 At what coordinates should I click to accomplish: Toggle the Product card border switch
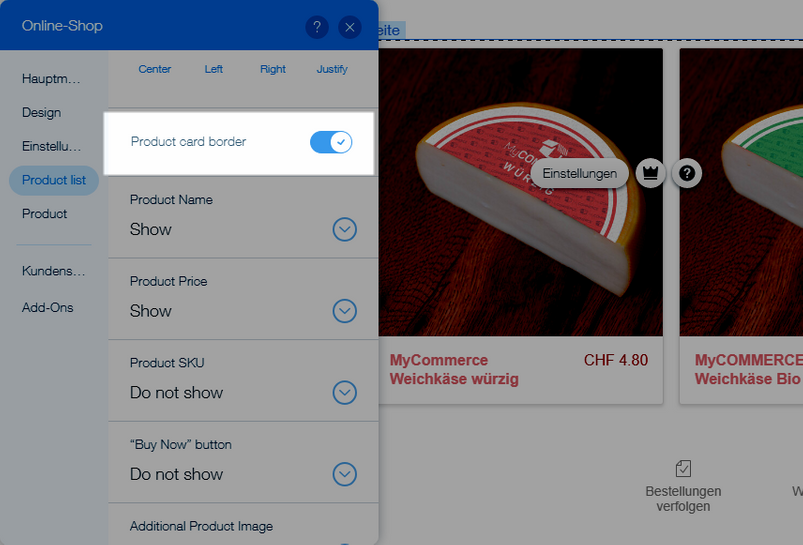331,142
